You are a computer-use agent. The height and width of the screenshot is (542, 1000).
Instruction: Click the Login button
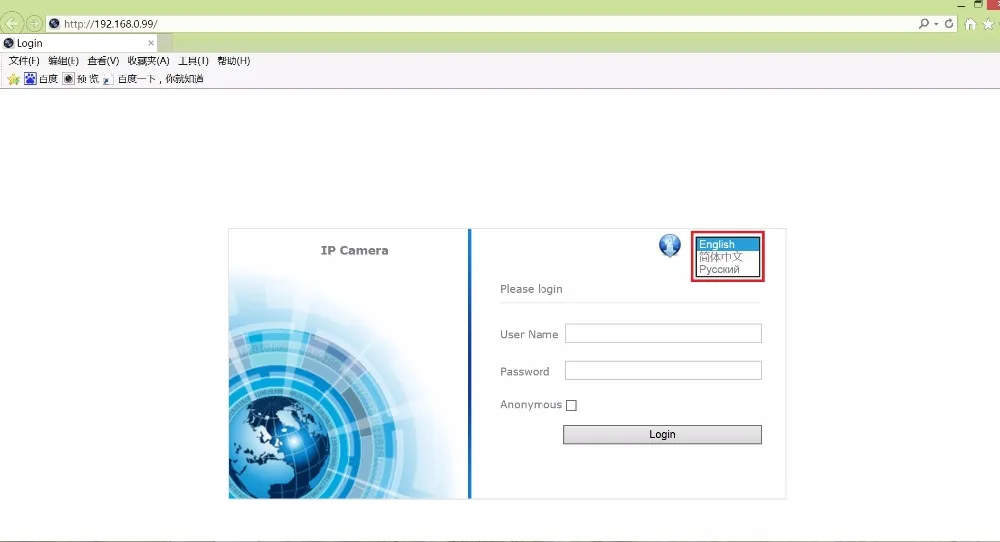click(x=662, y=434)
